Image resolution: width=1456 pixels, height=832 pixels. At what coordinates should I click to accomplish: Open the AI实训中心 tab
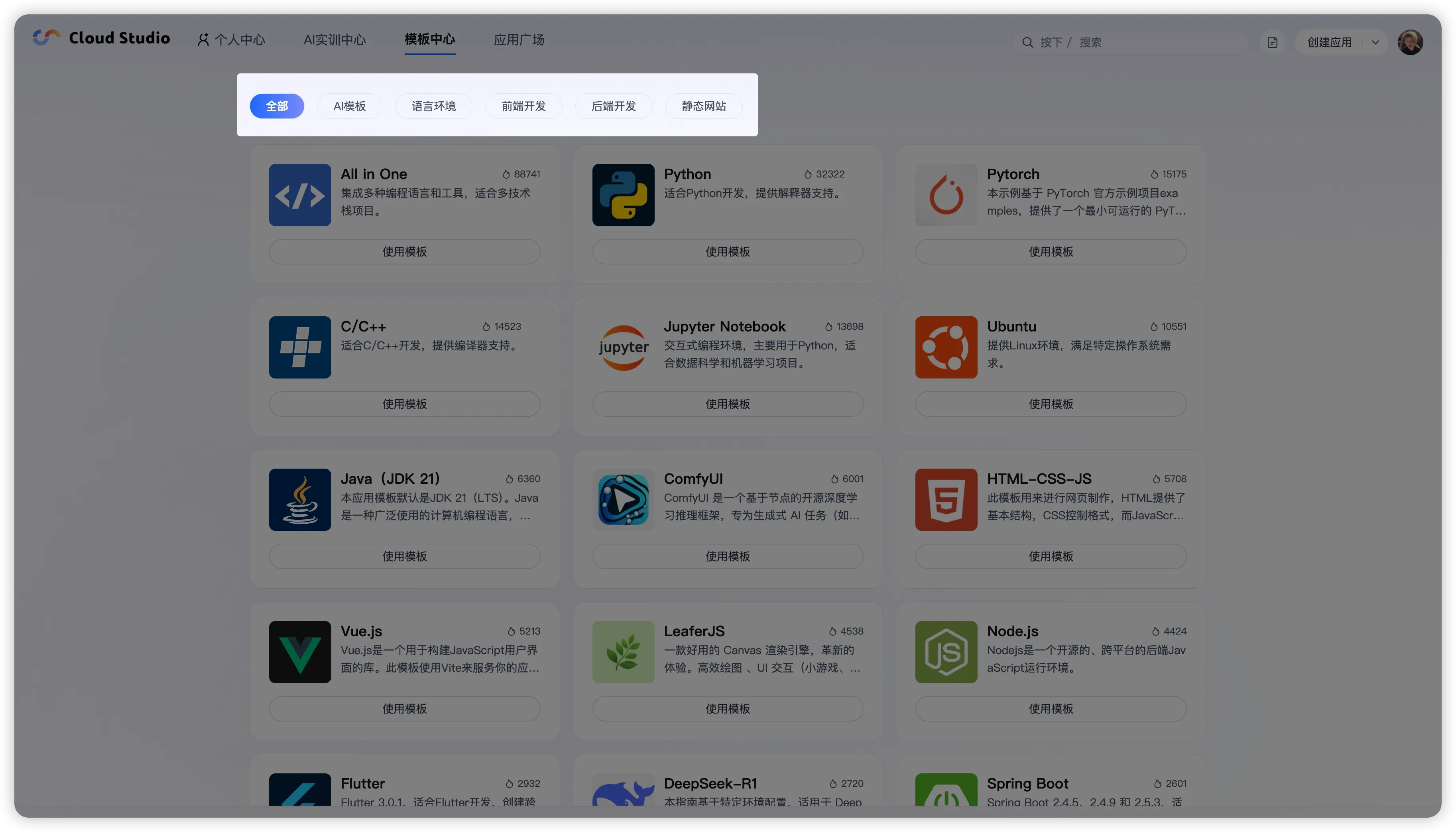point(335,40)
